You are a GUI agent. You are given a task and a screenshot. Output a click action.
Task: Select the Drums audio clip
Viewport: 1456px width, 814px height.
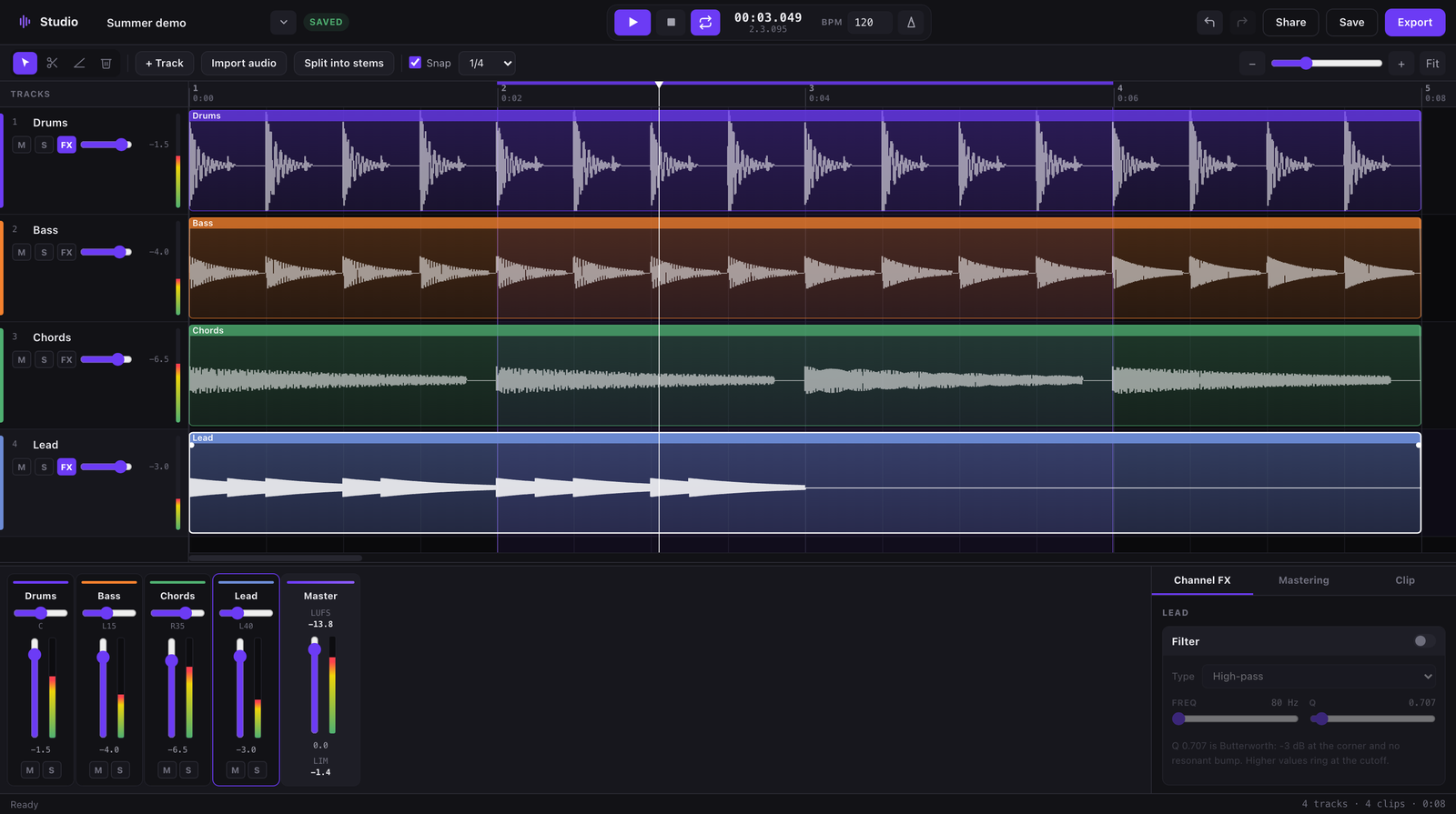click(804, 161)
